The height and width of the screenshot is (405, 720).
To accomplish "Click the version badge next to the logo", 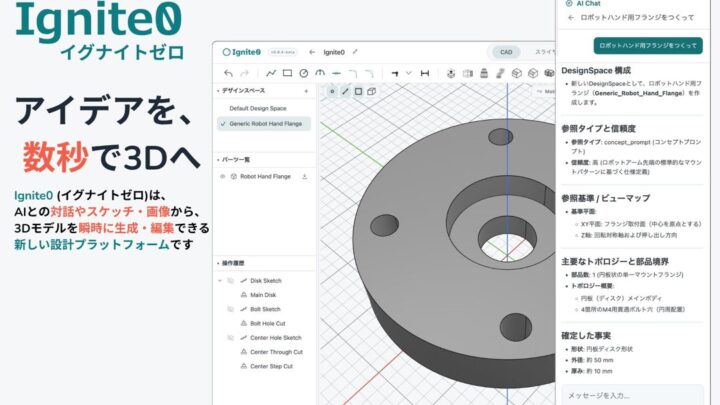I will pyautogui.click(x=282, y=52).
